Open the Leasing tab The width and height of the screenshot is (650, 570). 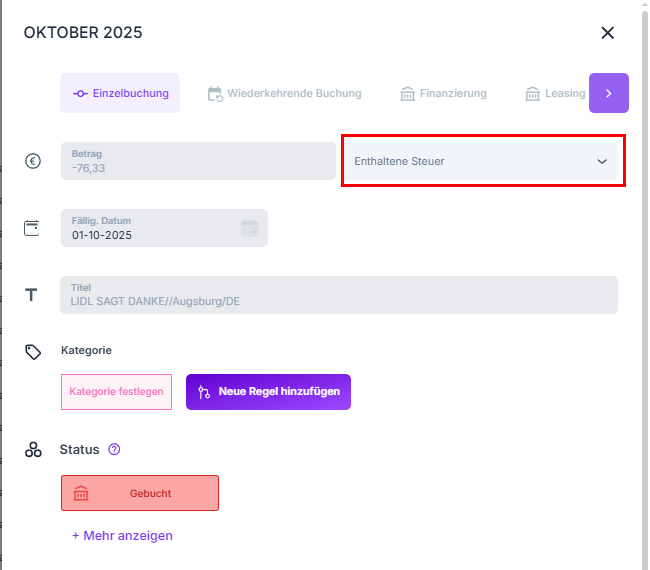click(555, 94)
